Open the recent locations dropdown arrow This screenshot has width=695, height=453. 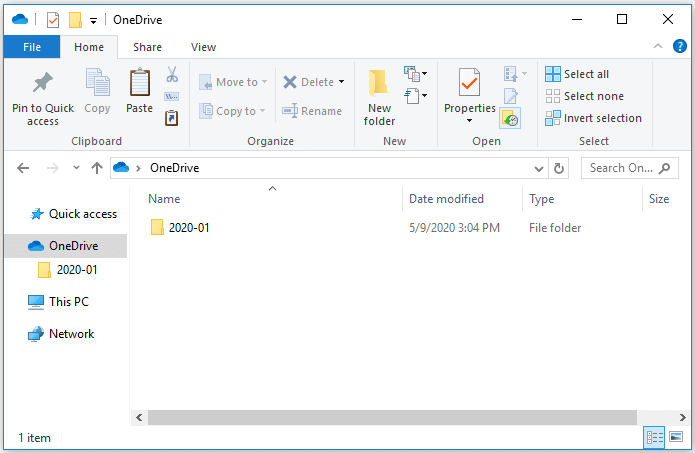(x=75, y=168)
